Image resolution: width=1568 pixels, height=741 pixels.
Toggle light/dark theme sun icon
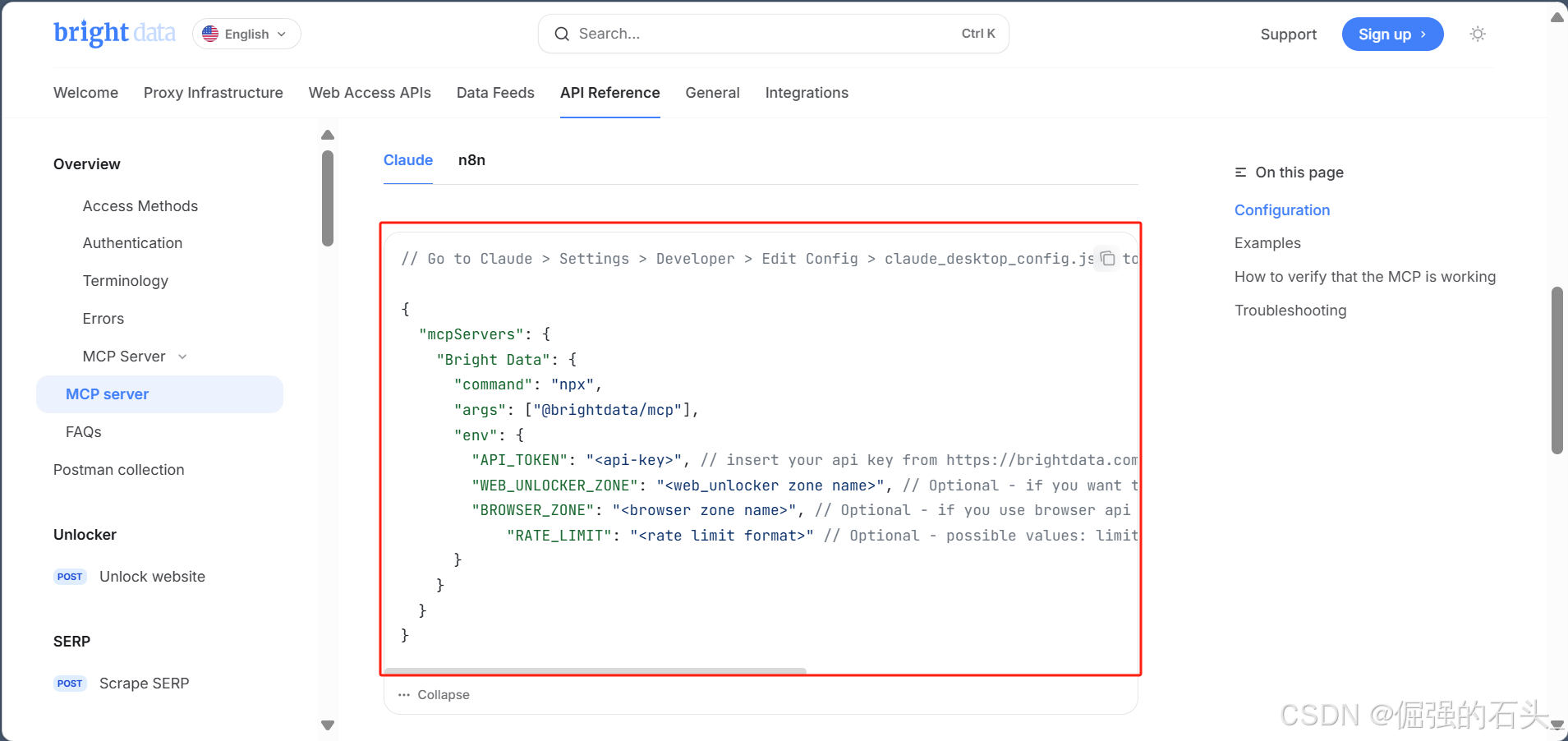1478,34
